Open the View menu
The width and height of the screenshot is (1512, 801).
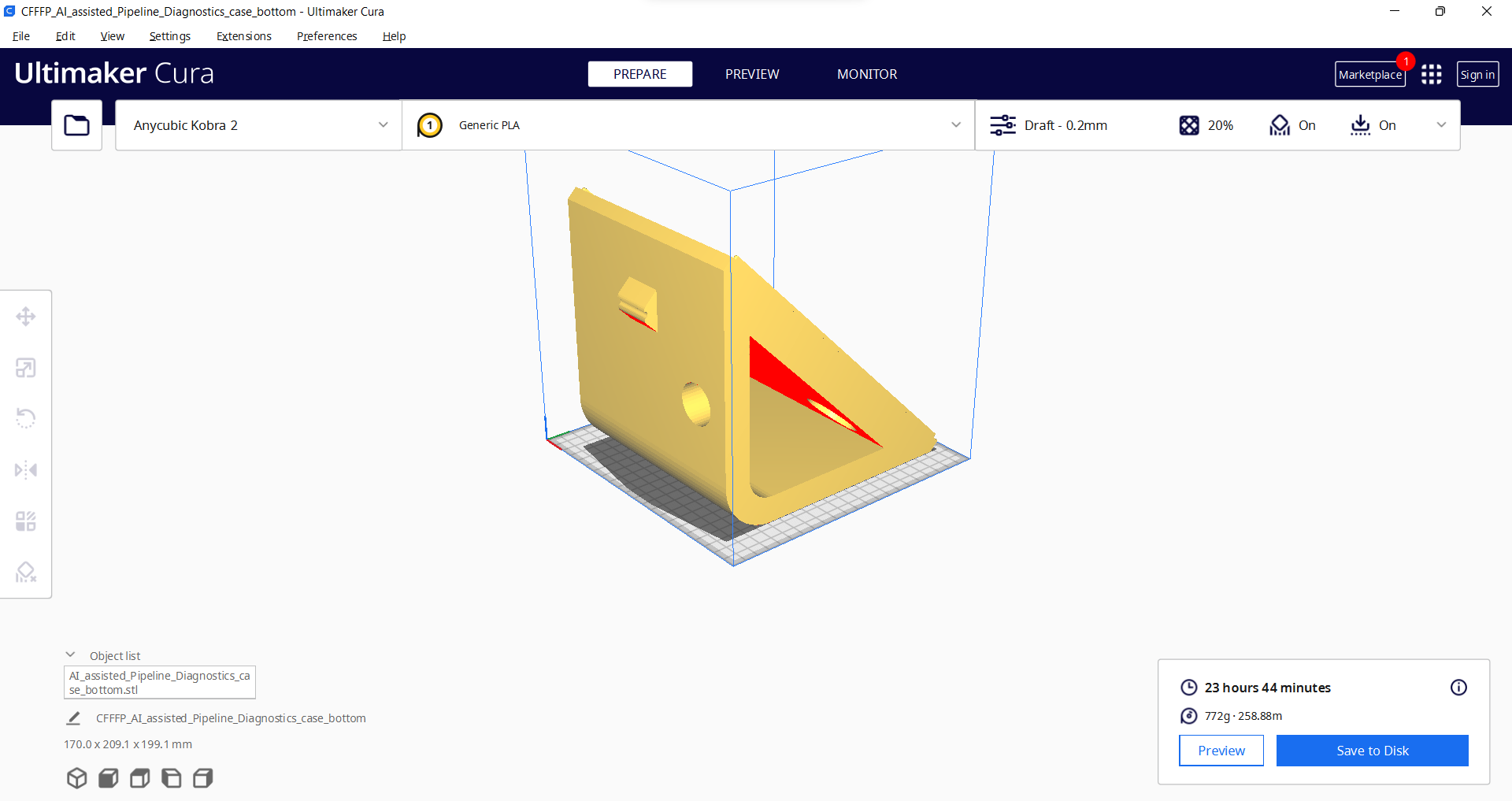tap(112, 36)
